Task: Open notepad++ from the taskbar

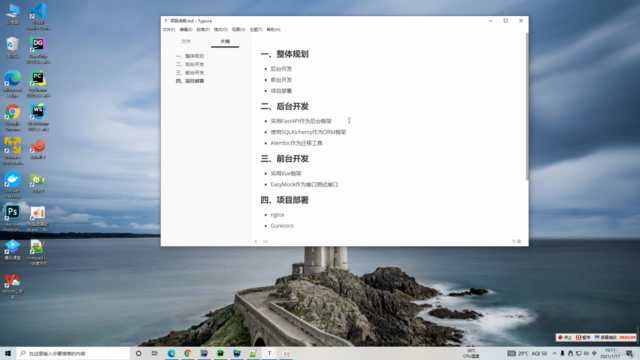Action: coord(253,353)
